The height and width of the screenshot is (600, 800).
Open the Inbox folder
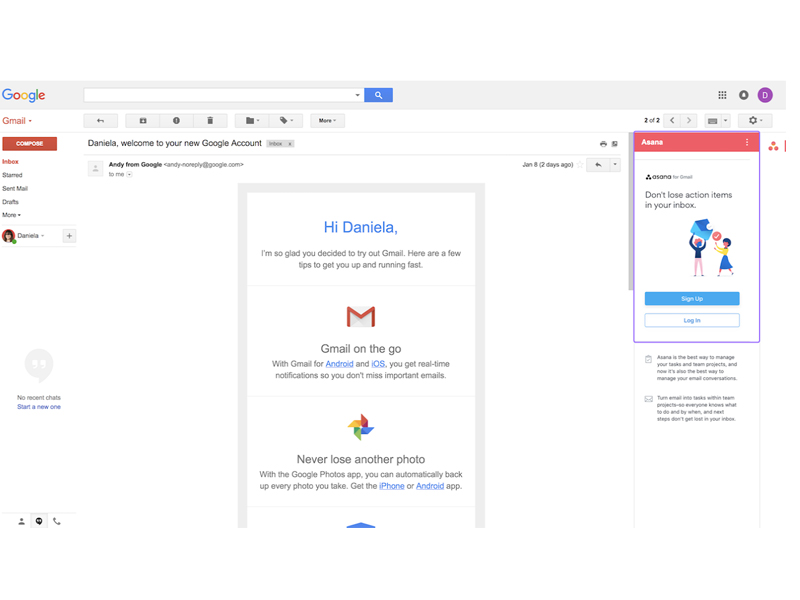10,162
